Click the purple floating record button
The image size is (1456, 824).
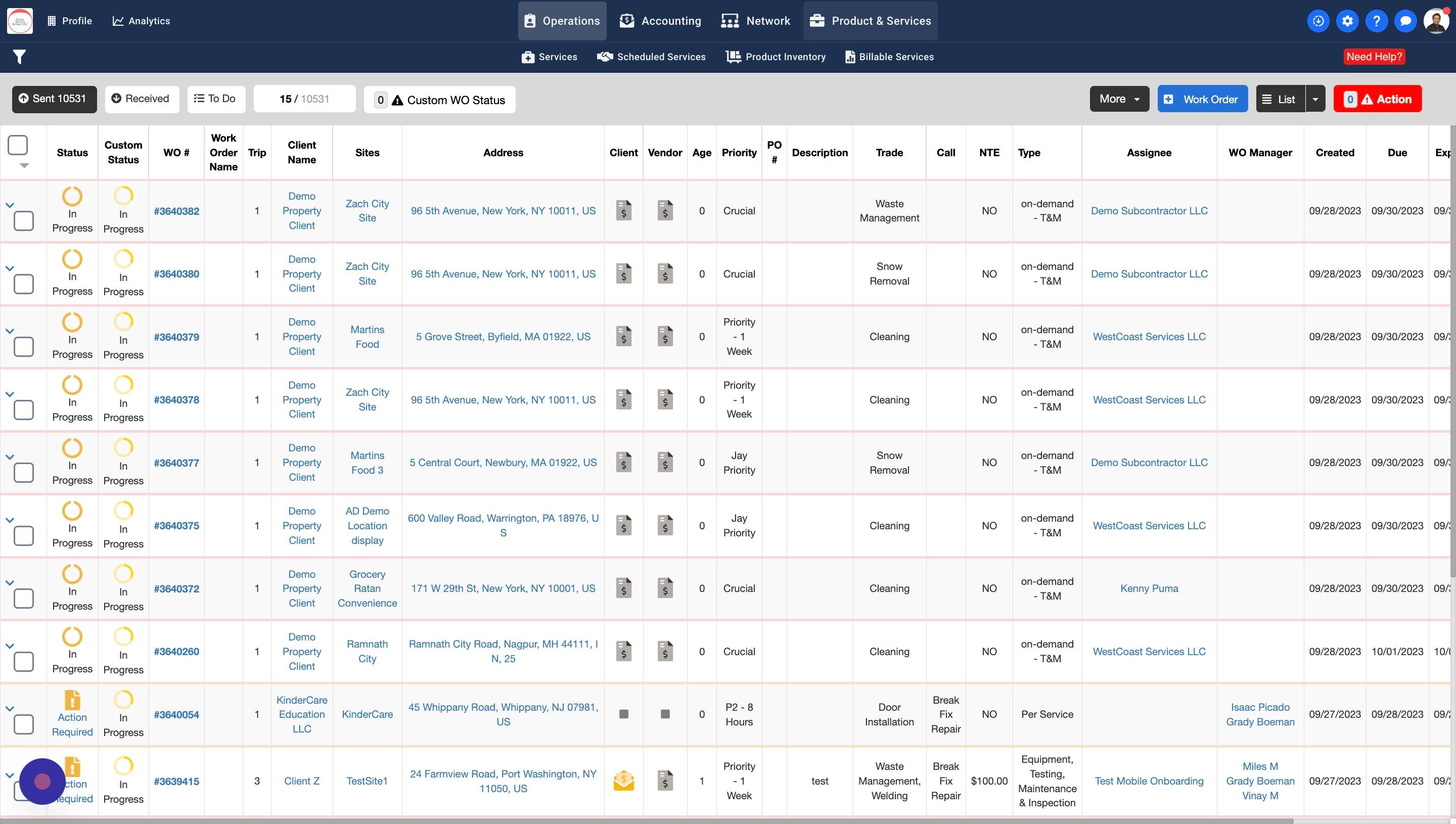point(42,782)
